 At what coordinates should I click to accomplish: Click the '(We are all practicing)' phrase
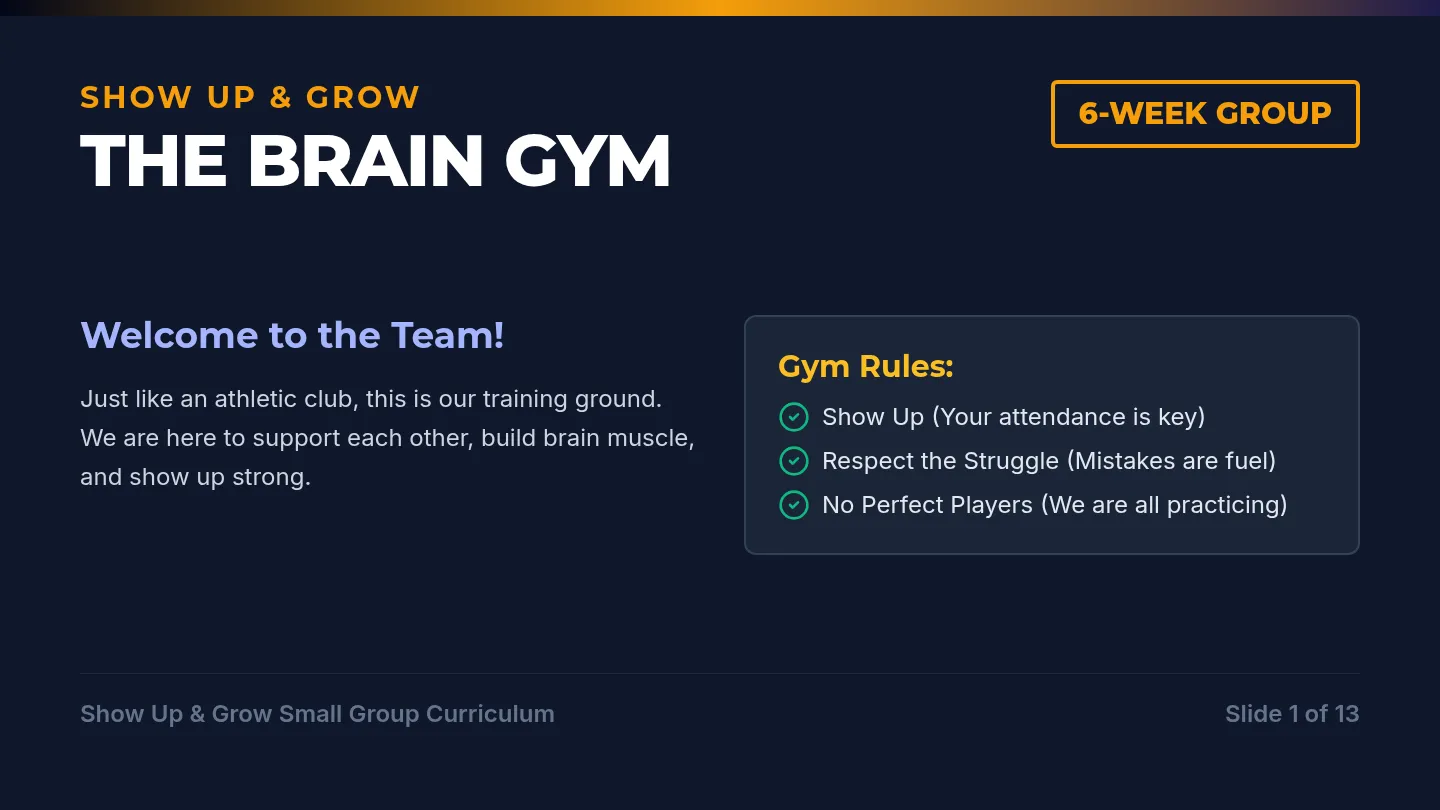1164,505
